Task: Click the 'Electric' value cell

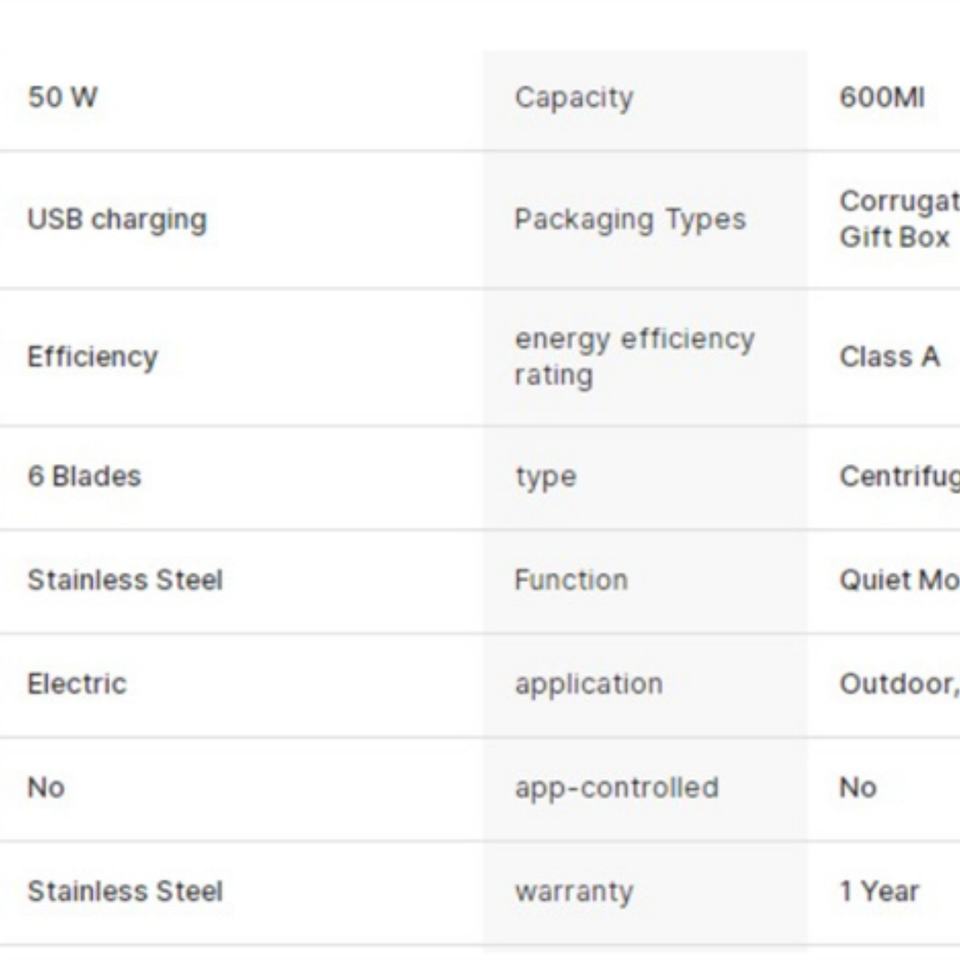Action: coord(77,684)
